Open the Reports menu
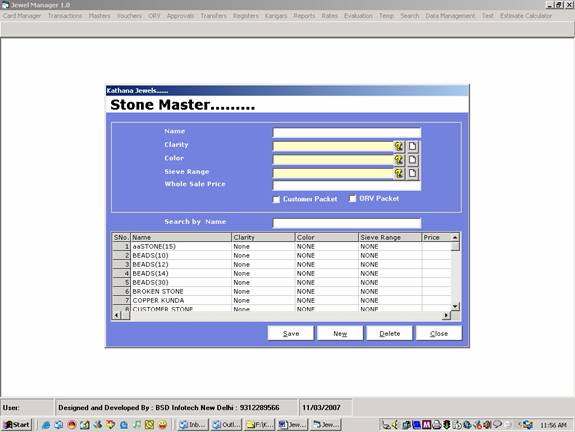The image size is (575, 432). [x=304, y=16]
